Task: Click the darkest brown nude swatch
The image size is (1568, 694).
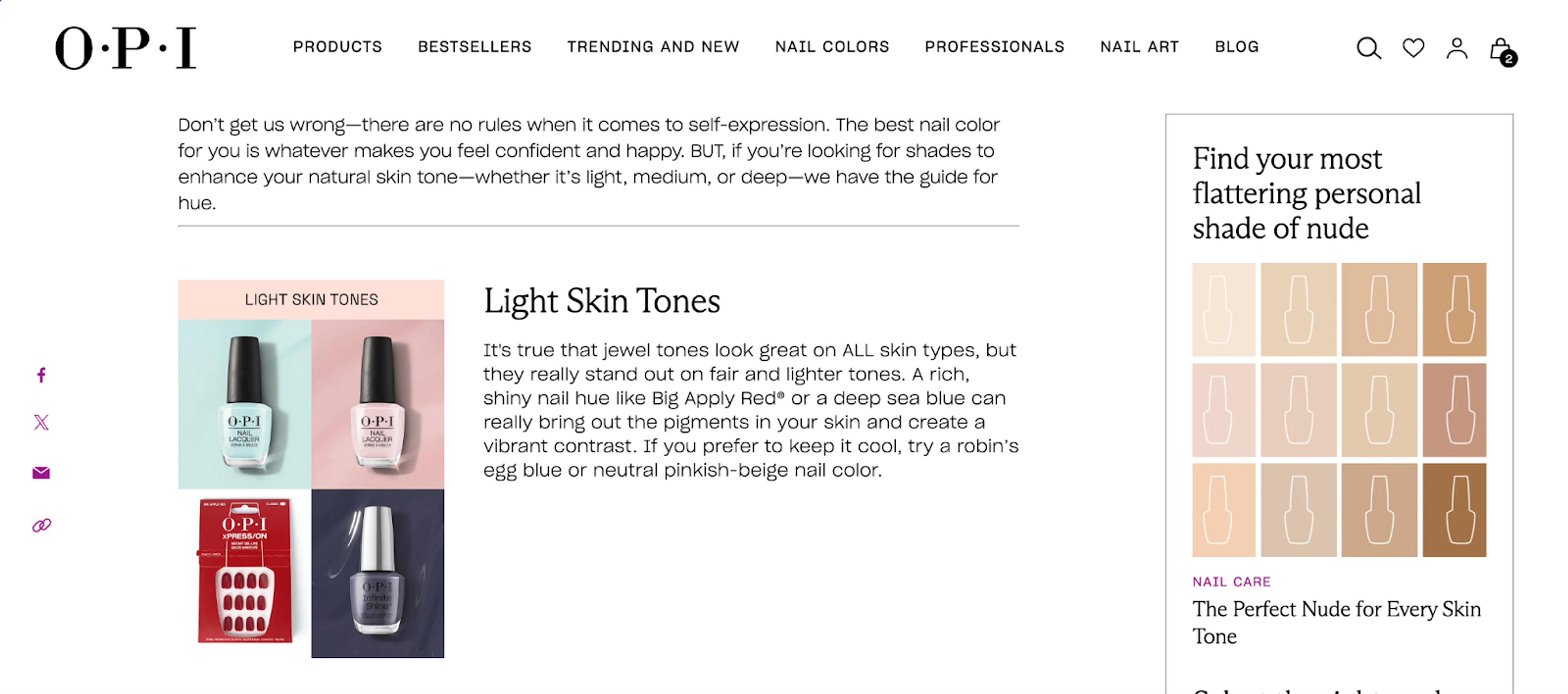Action: [1454, 510]
